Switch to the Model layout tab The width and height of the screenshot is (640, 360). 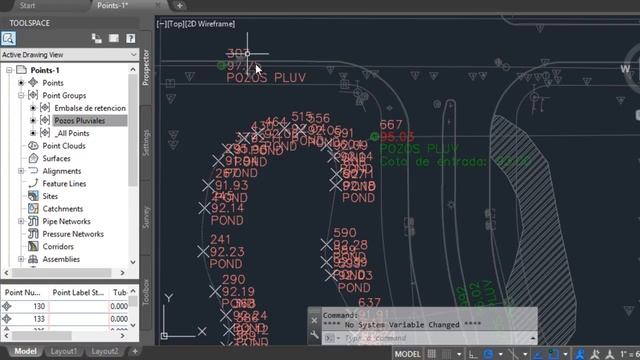click(x=25, y=351)
